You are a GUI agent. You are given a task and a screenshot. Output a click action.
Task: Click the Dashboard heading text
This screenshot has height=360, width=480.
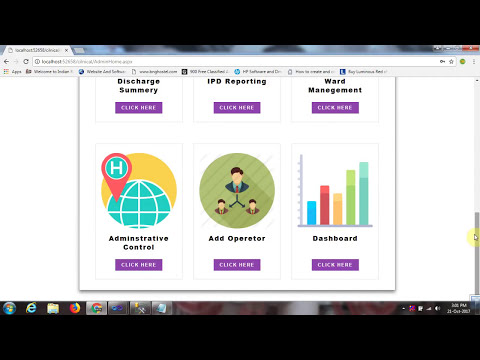(335, 239)
